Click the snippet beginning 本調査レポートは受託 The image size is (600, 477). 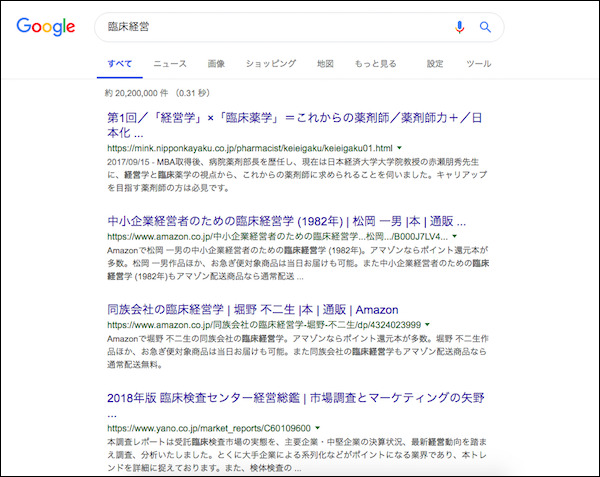(297, 455)
